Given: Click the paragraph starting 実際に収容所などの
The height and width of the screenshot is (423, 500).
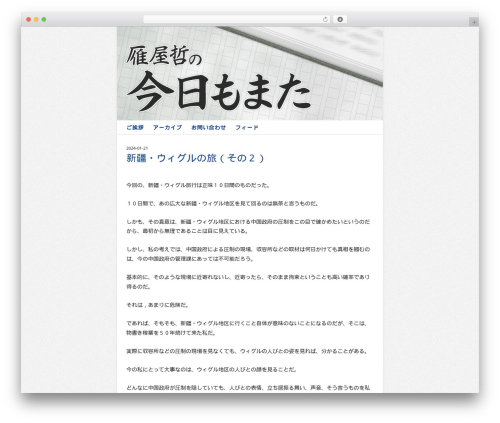Looking at the screenshot, I should click(247, 351).
